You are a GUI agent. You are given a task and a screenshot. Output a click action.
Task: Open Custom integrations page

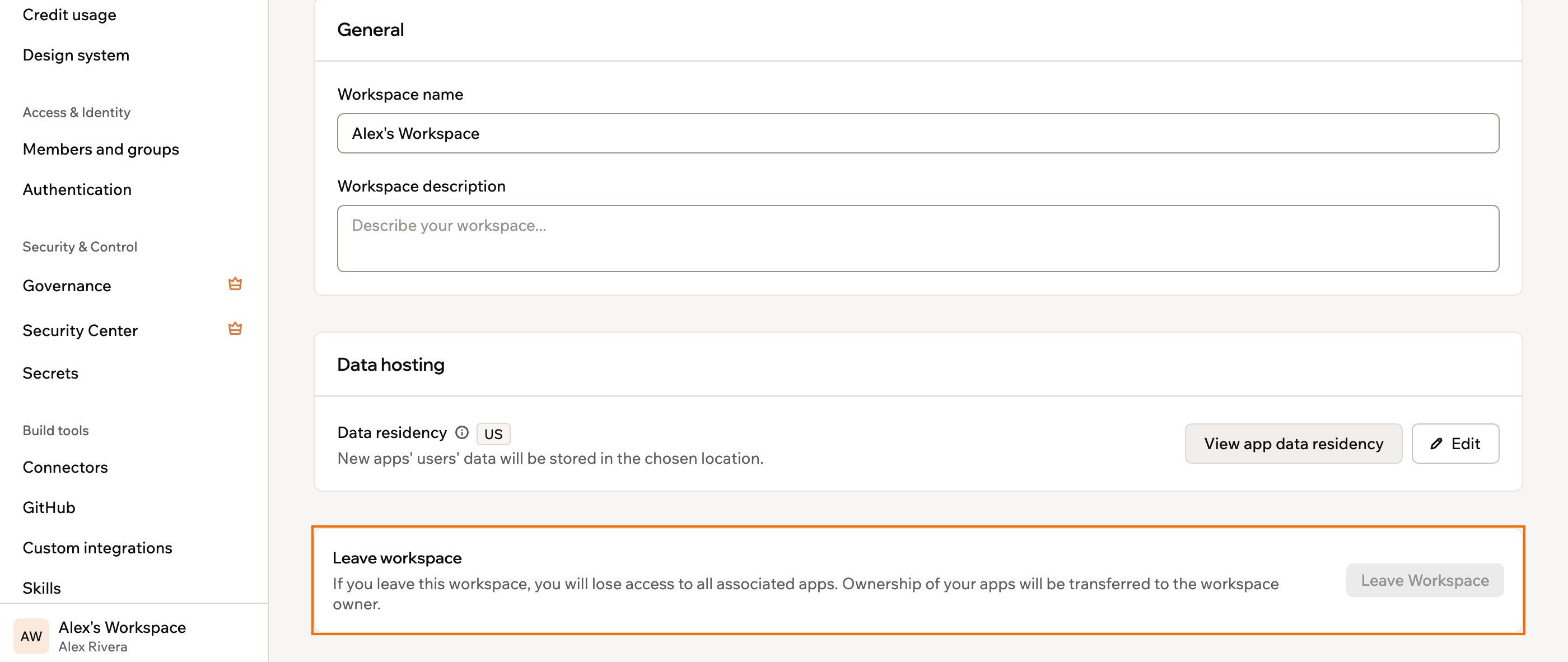click(x=97, y=548)
